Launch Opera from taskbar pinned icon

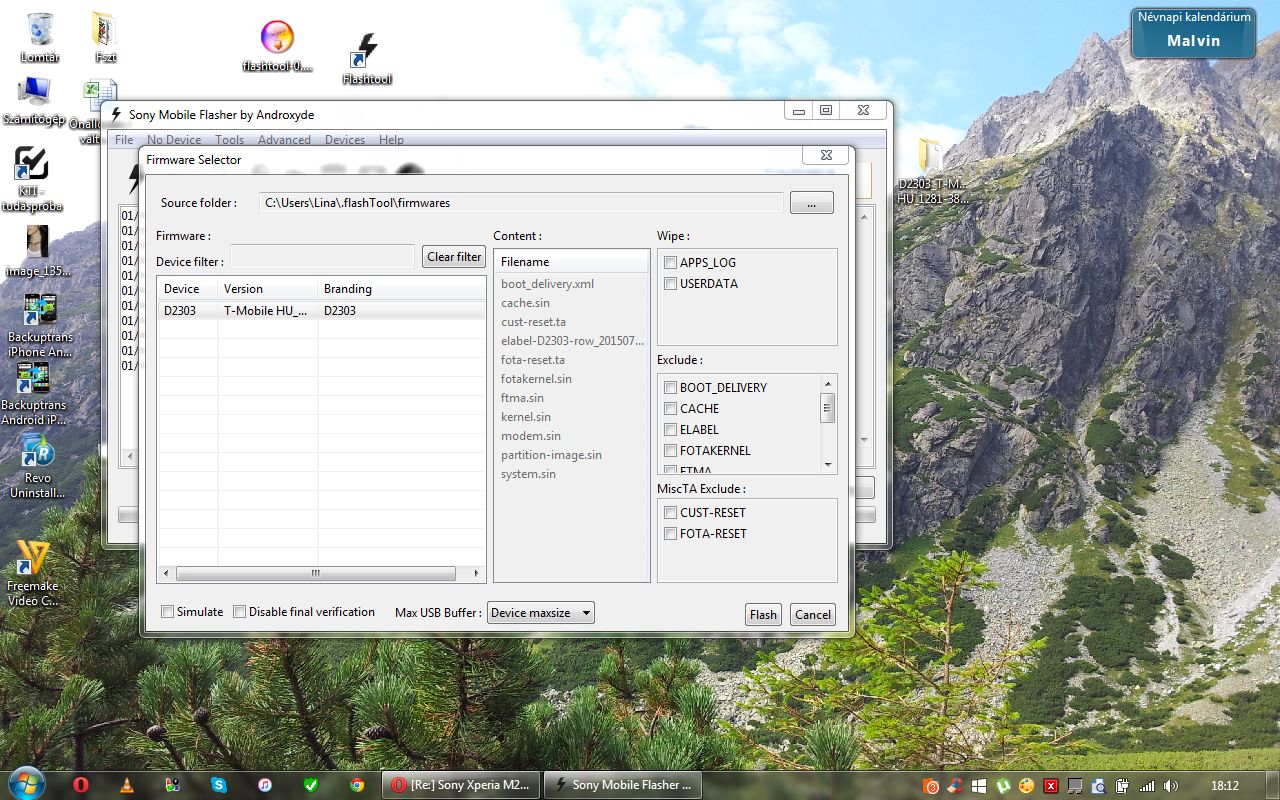click(x=81, y=785)
